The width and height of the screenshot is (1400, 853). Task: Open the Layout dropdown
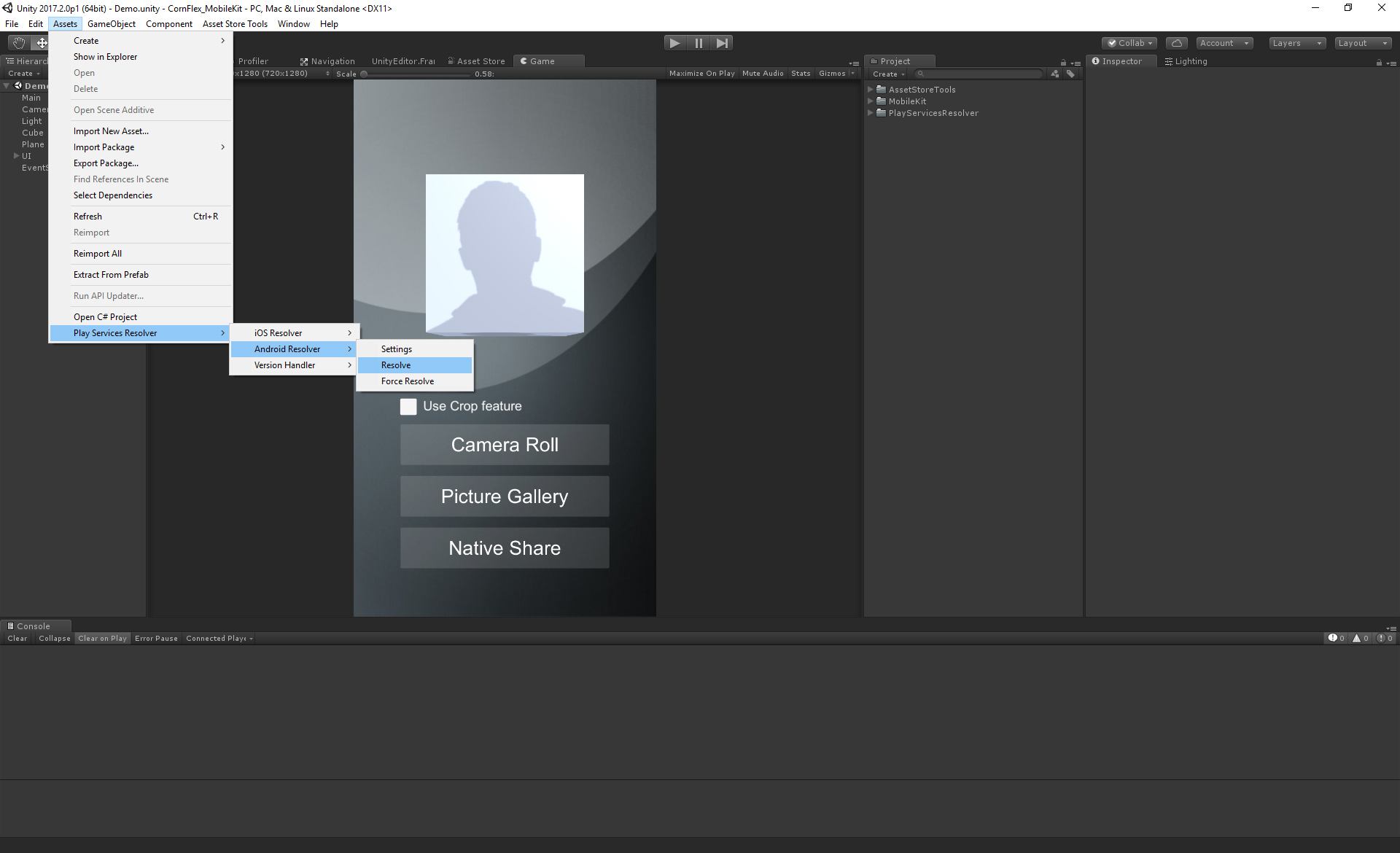(1364, 43)
